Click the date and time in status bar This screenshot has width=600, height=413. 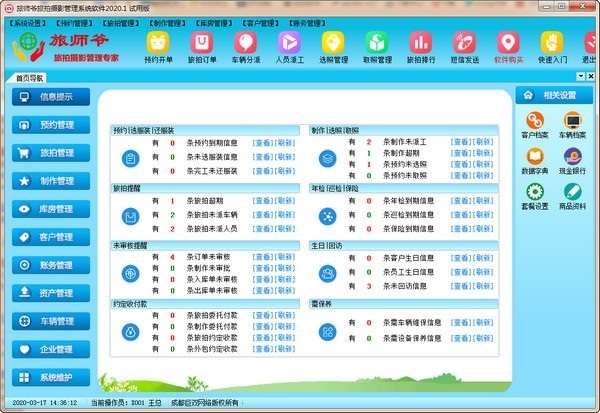(44, 403)
